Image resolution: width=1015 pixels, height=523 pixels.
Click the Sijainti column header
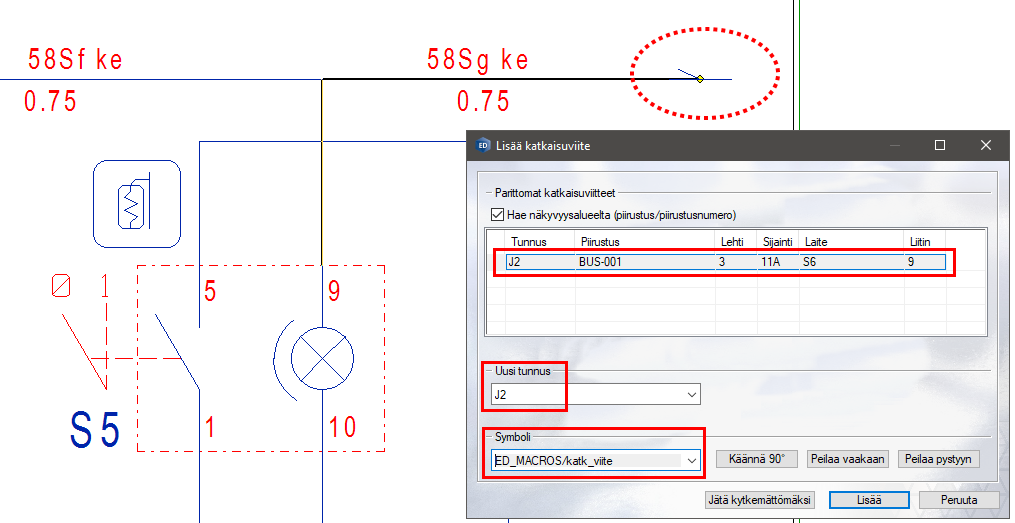click(777, 241)
